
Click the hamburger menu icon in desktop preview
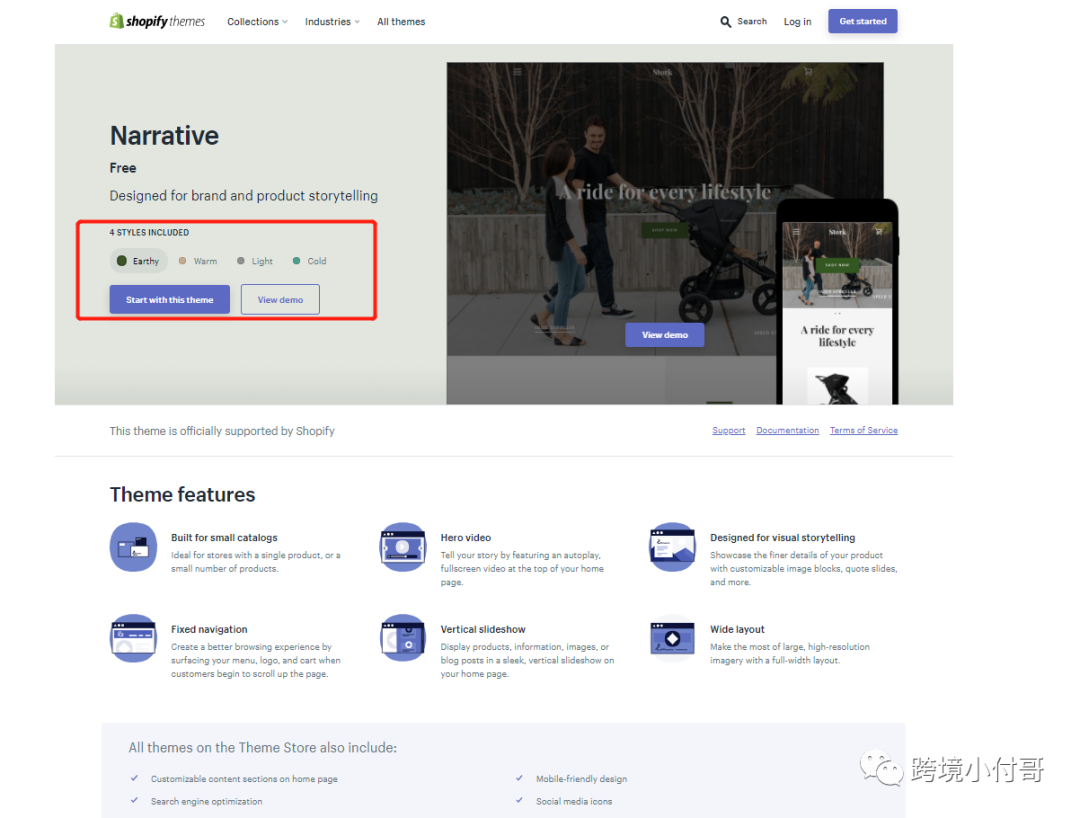(x=517, y=72)
